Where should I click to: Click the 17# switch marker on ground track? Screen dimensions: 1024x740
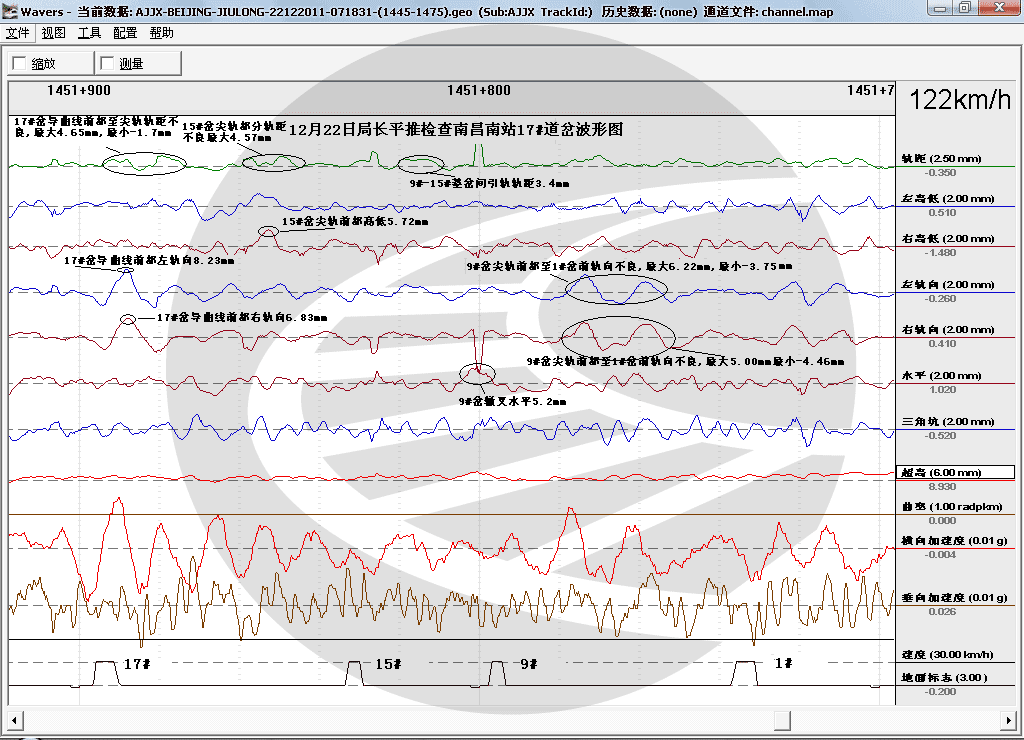tap(136, 664)
